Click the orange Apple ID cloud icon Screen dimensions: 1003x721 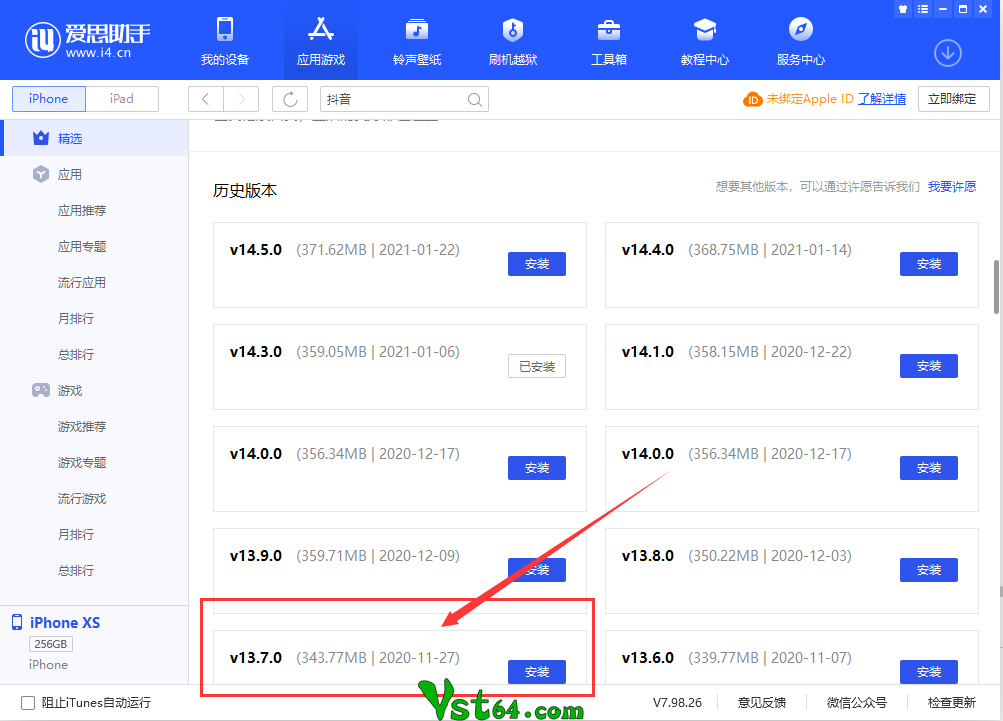pos(752,99)
